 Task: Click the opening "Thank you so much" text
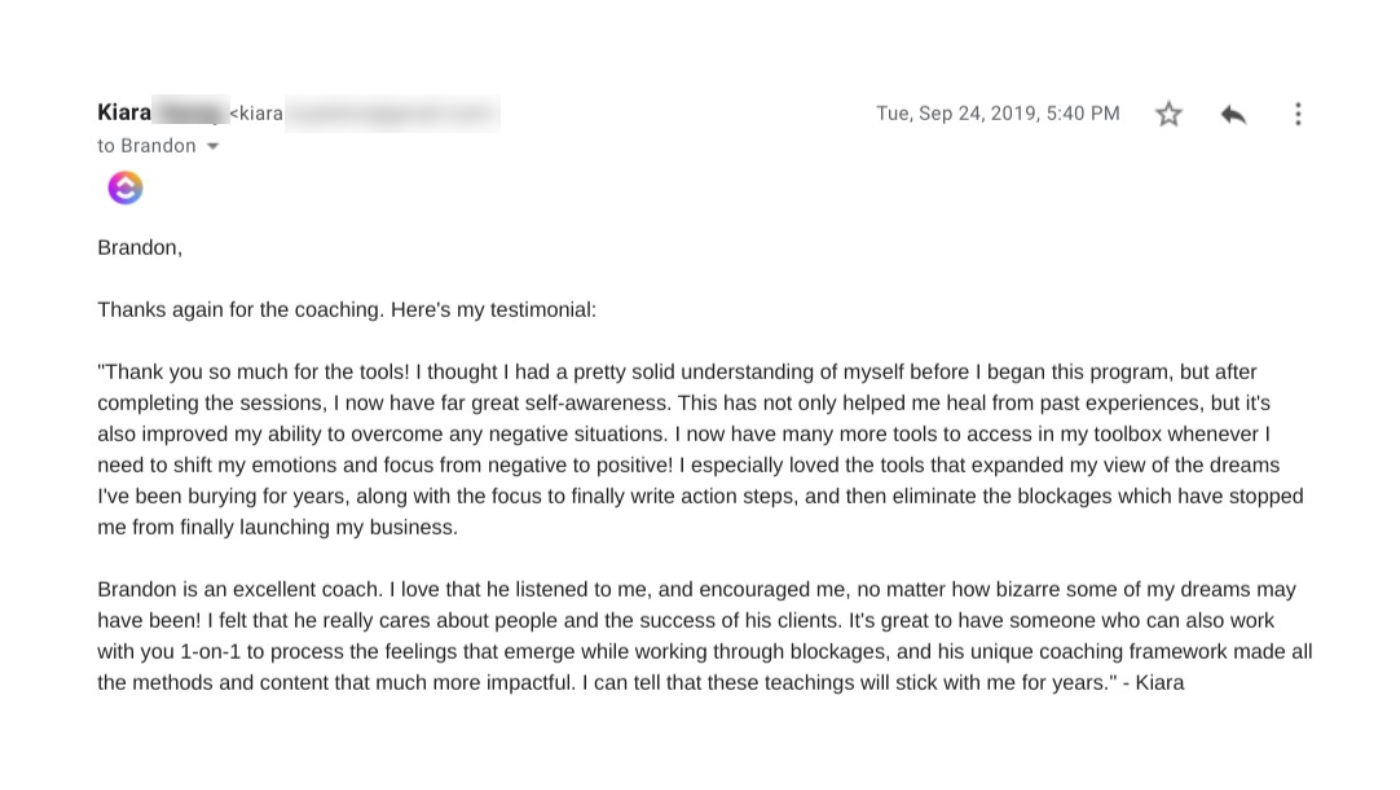[x=176, y=372]
